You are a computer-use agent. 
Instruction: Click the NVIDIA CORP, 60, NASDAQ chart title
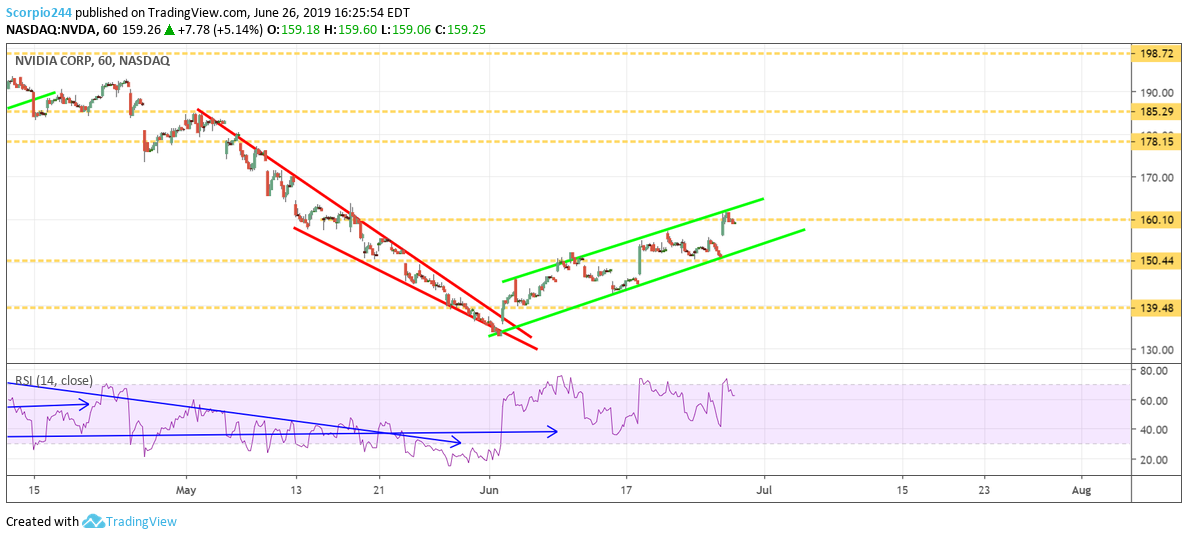click(90, 61)
